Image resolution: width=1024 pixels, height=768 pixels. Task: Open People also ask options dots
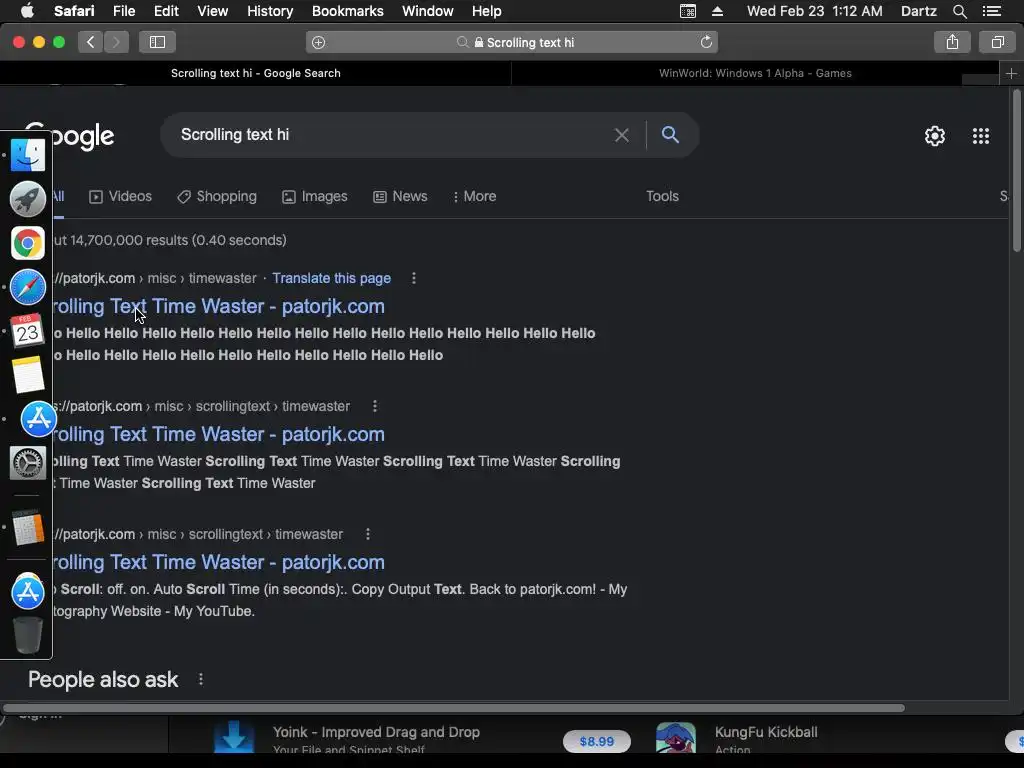click(x=200, y=679)
